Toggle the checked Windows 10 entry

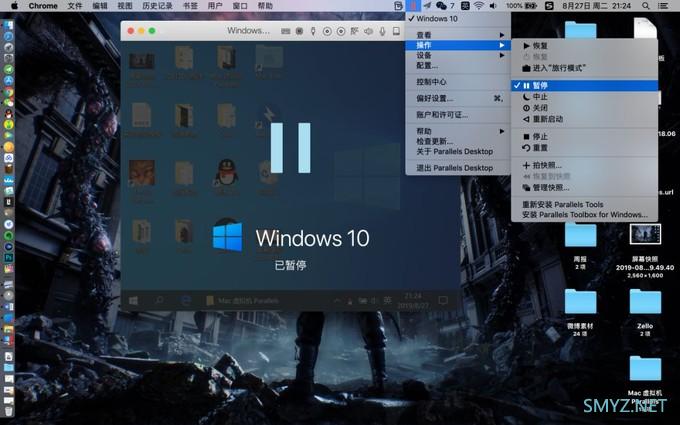point(458,19)
